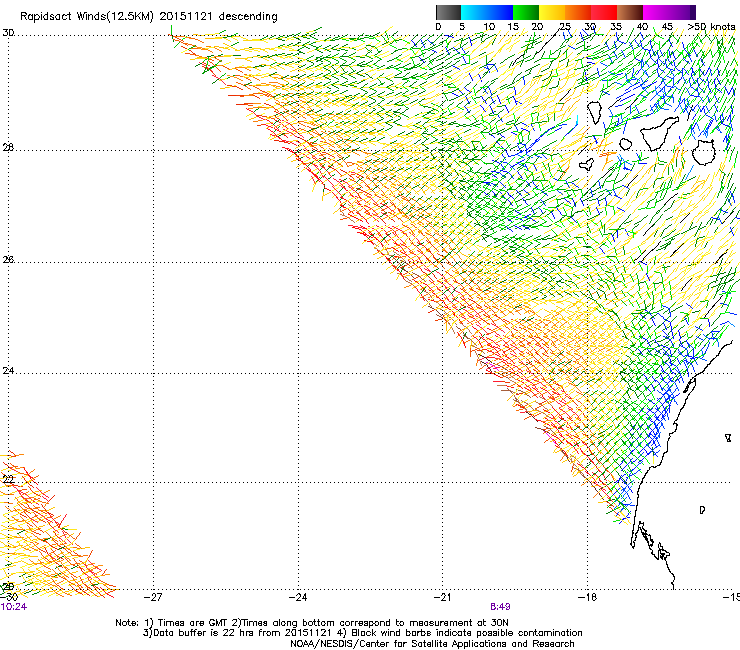
Task: Click the small La Gomera island outline
Action: (x=625, y=144)
